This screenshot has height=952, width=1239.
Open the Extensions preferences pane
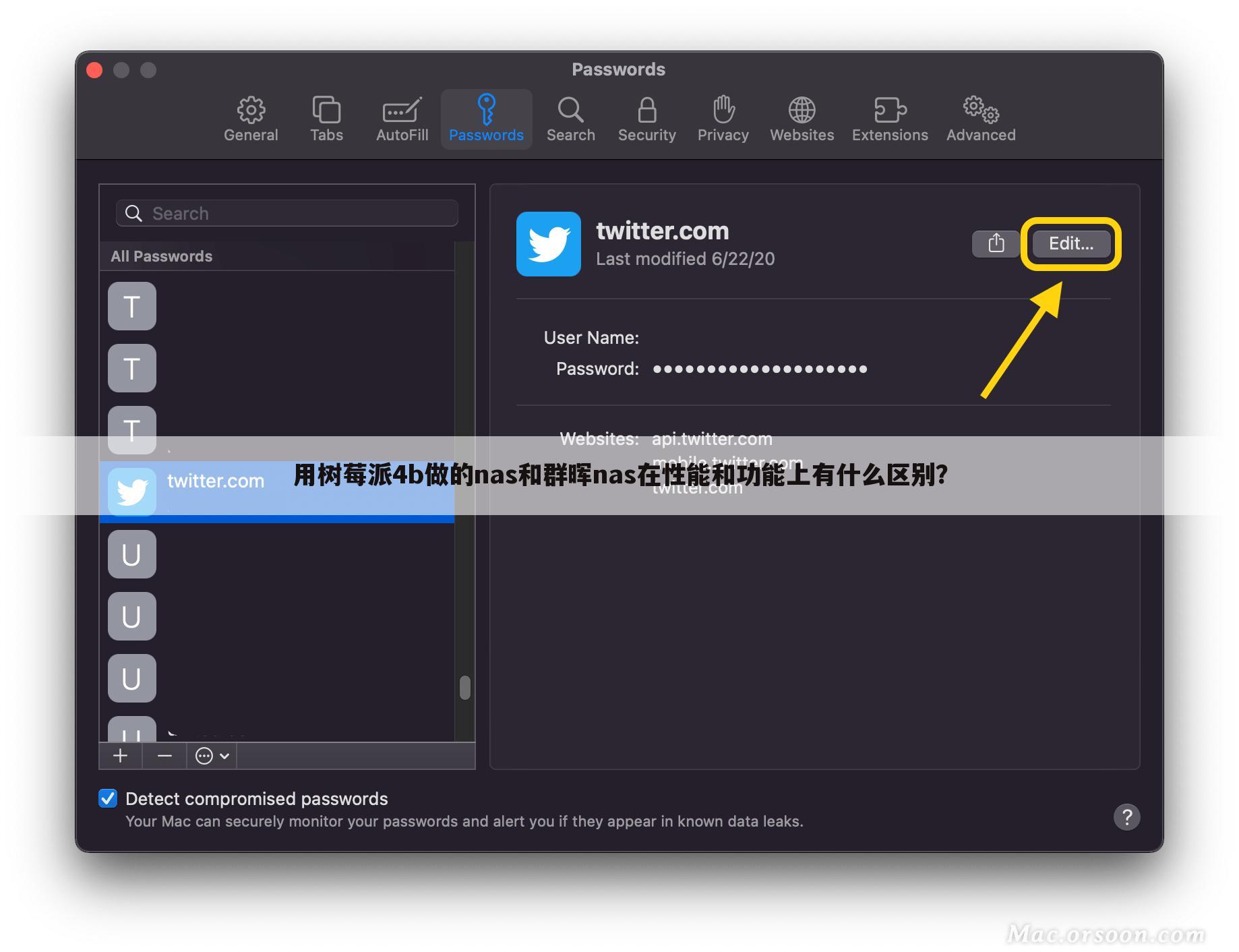coord(890,119)
